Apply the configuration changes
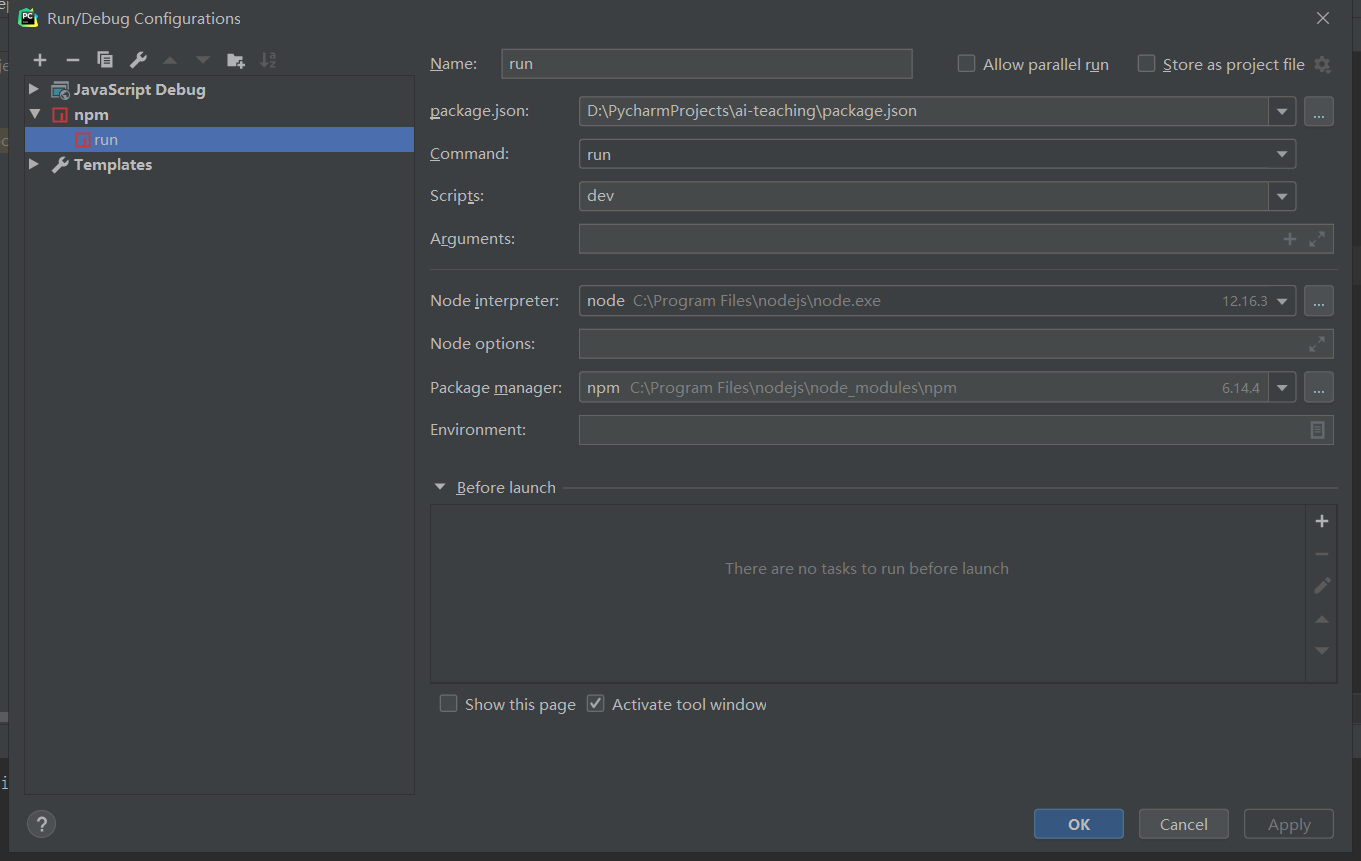 point(1288,824)
